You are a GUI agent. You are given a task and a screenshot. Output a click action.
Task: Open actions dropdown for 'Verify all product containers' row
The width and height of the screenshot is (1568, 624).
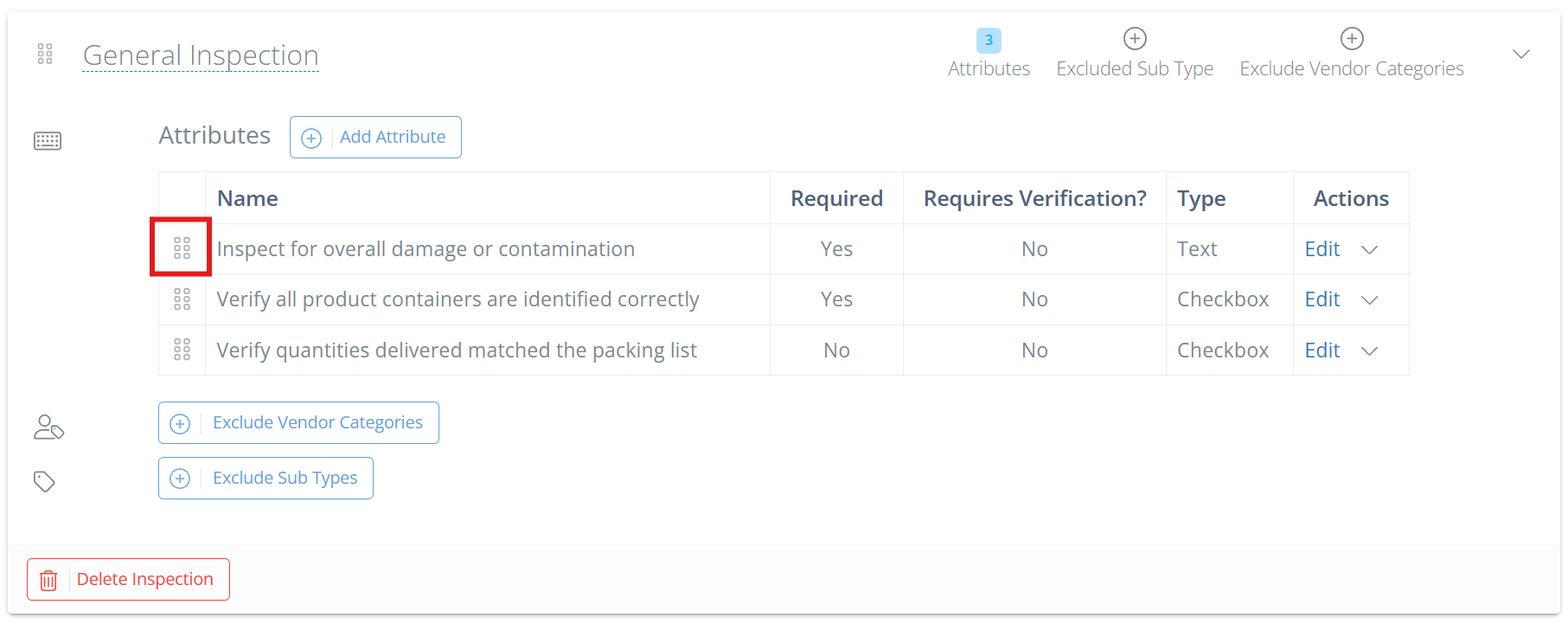click(1369, 300)
